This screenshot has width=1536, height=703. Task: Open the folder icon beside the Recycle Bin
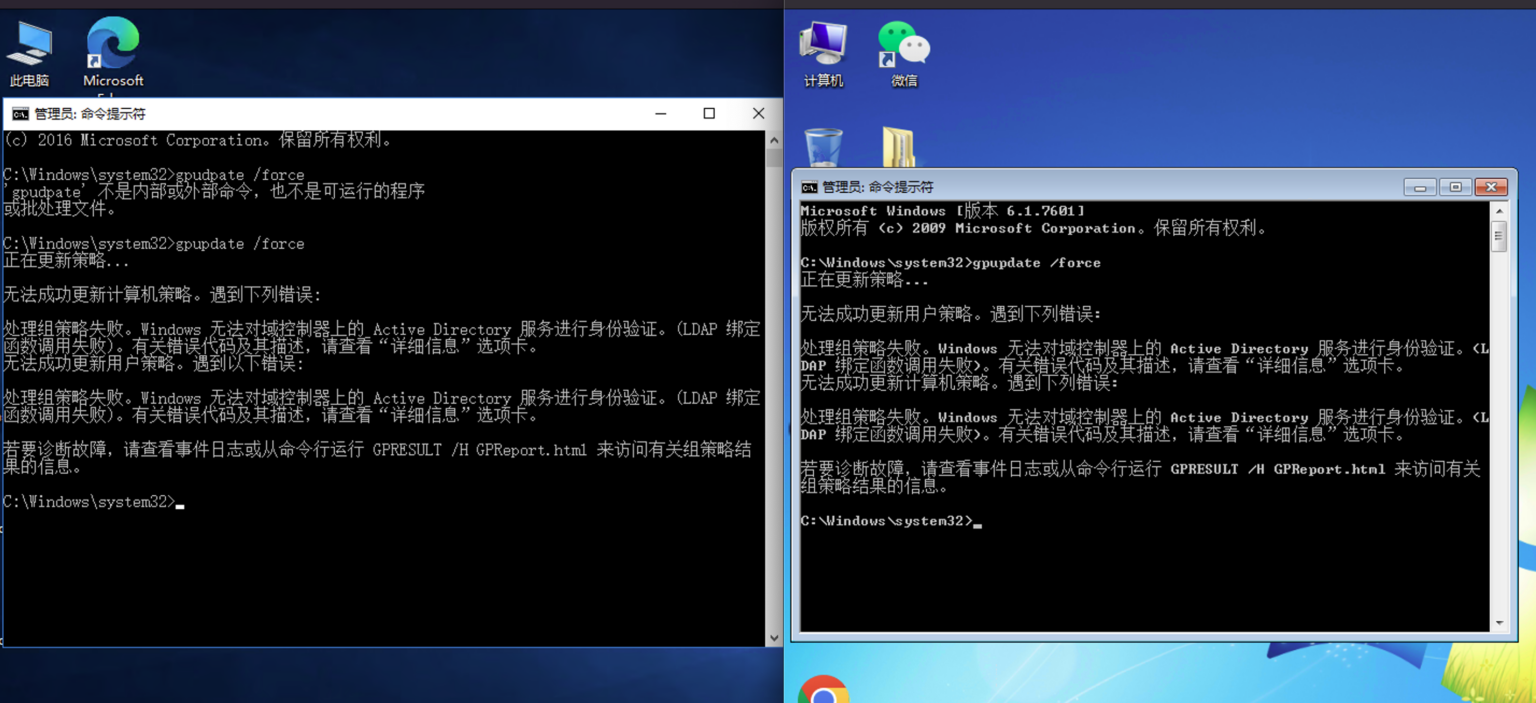click(x=899, y=147)
